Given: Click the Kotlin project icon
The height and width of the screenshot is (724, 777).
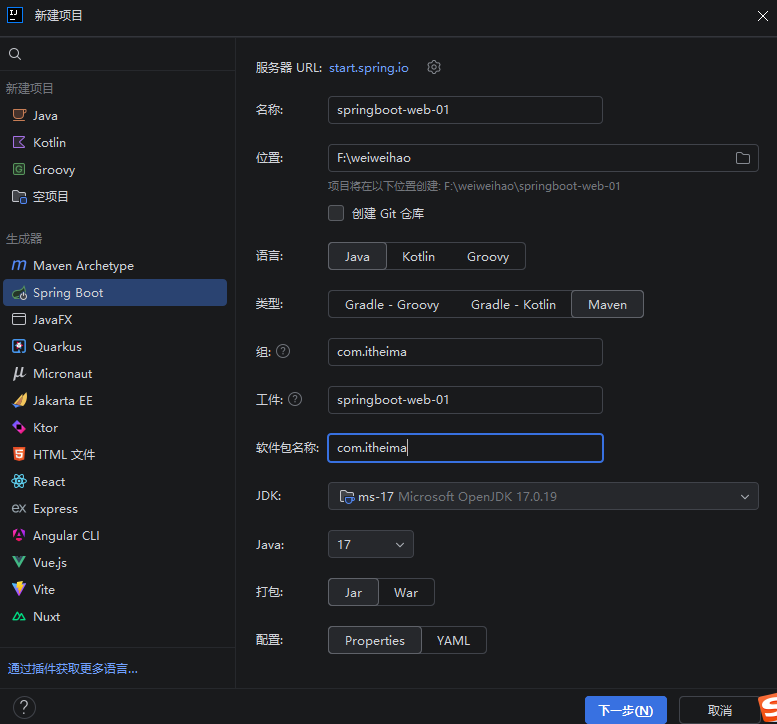Looking at the screenshot, I should pyautogui.click(x=19, y=142).
